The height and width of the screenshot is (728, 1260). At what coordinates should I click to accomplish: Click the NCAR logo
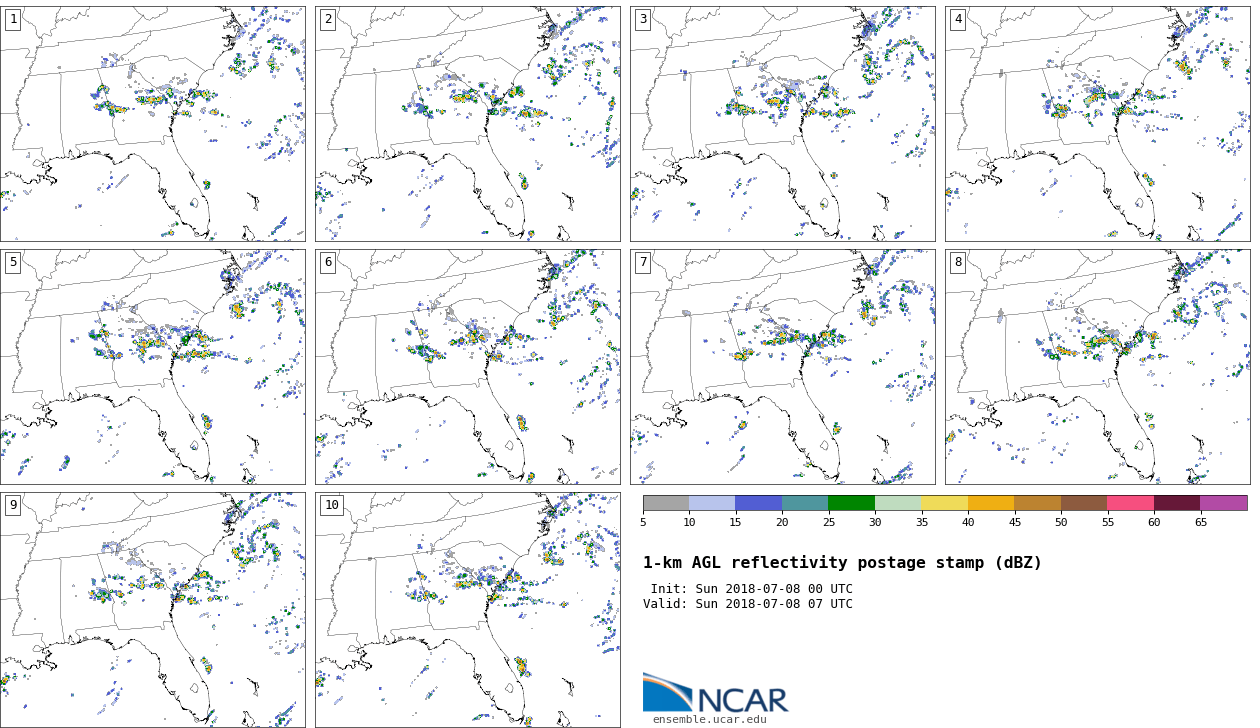tap(715, 693)
